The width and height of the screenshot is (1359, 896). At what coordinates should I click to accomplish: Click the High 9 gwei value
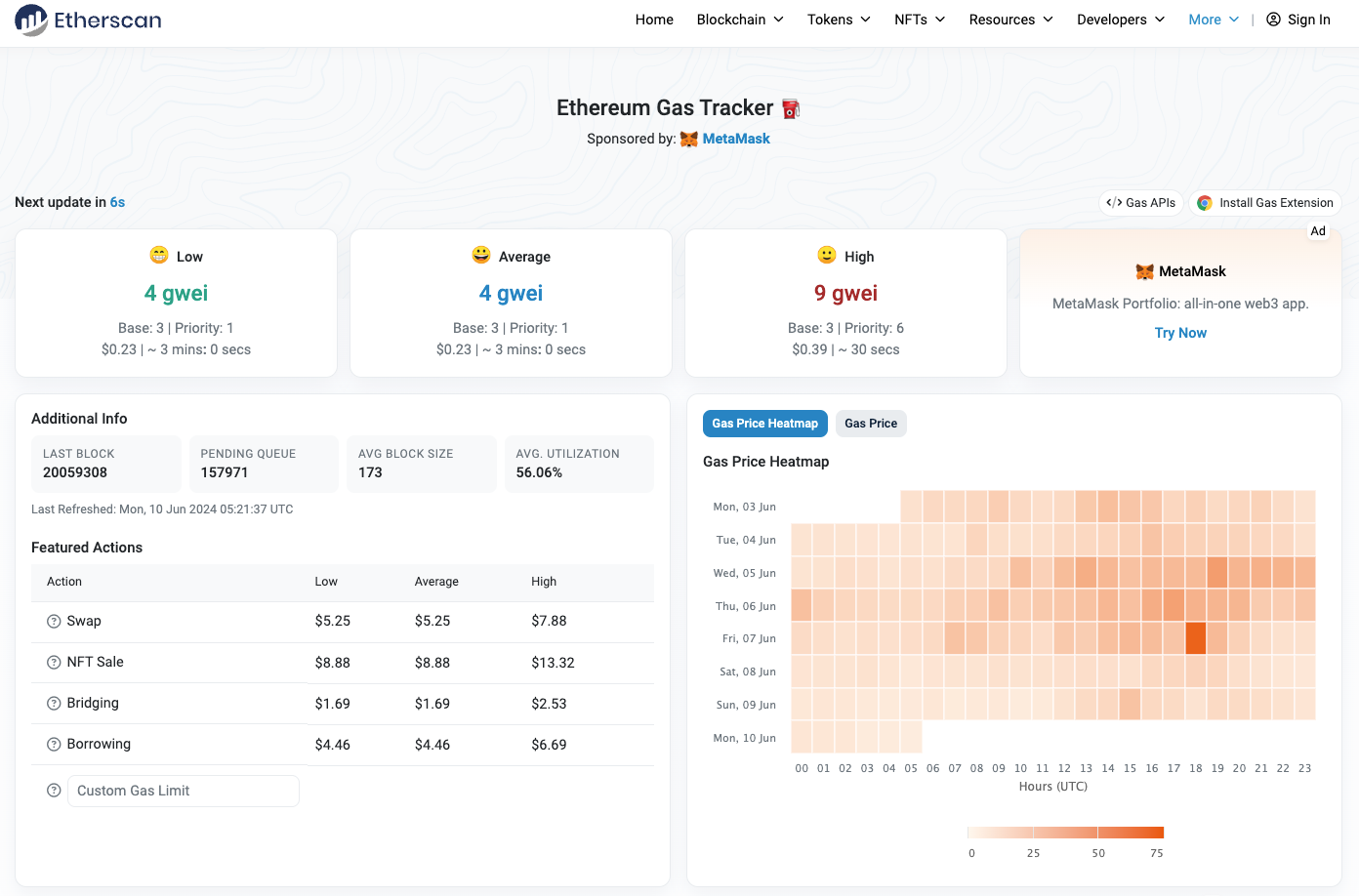[x=845, y=294]
